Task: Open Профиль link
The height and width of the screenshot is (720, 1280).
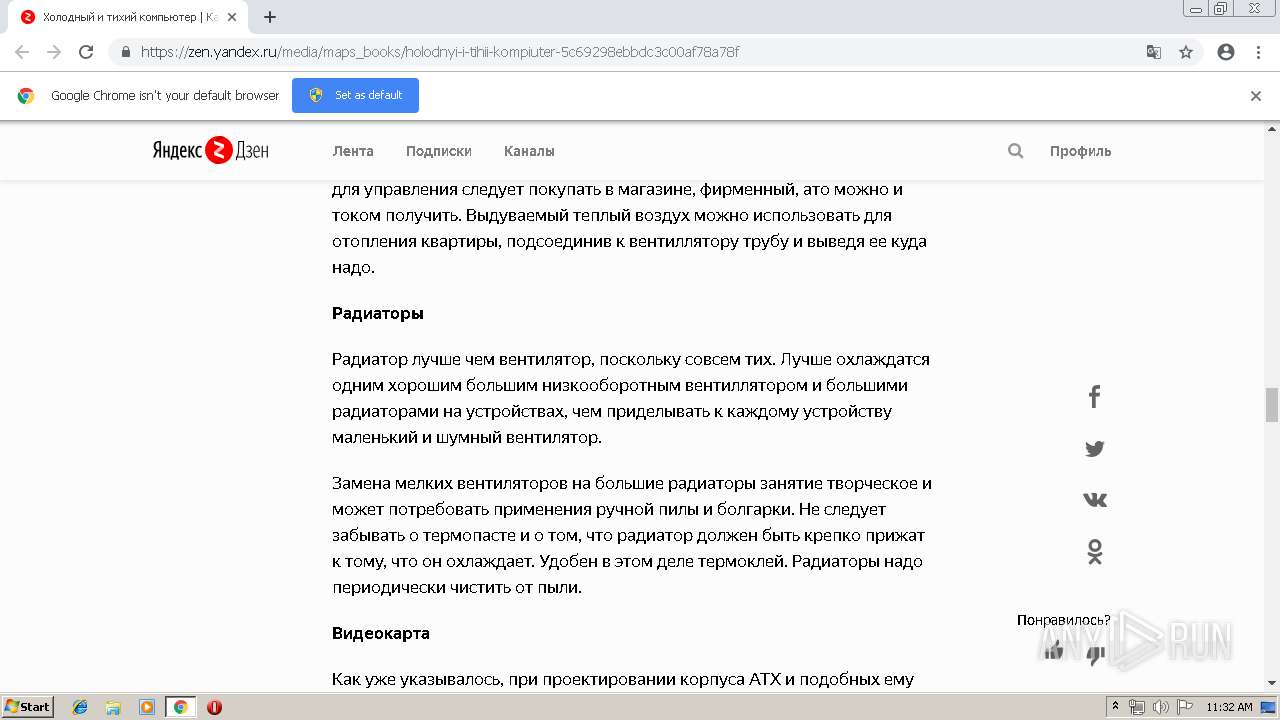Action: [x=1080, y=151]
